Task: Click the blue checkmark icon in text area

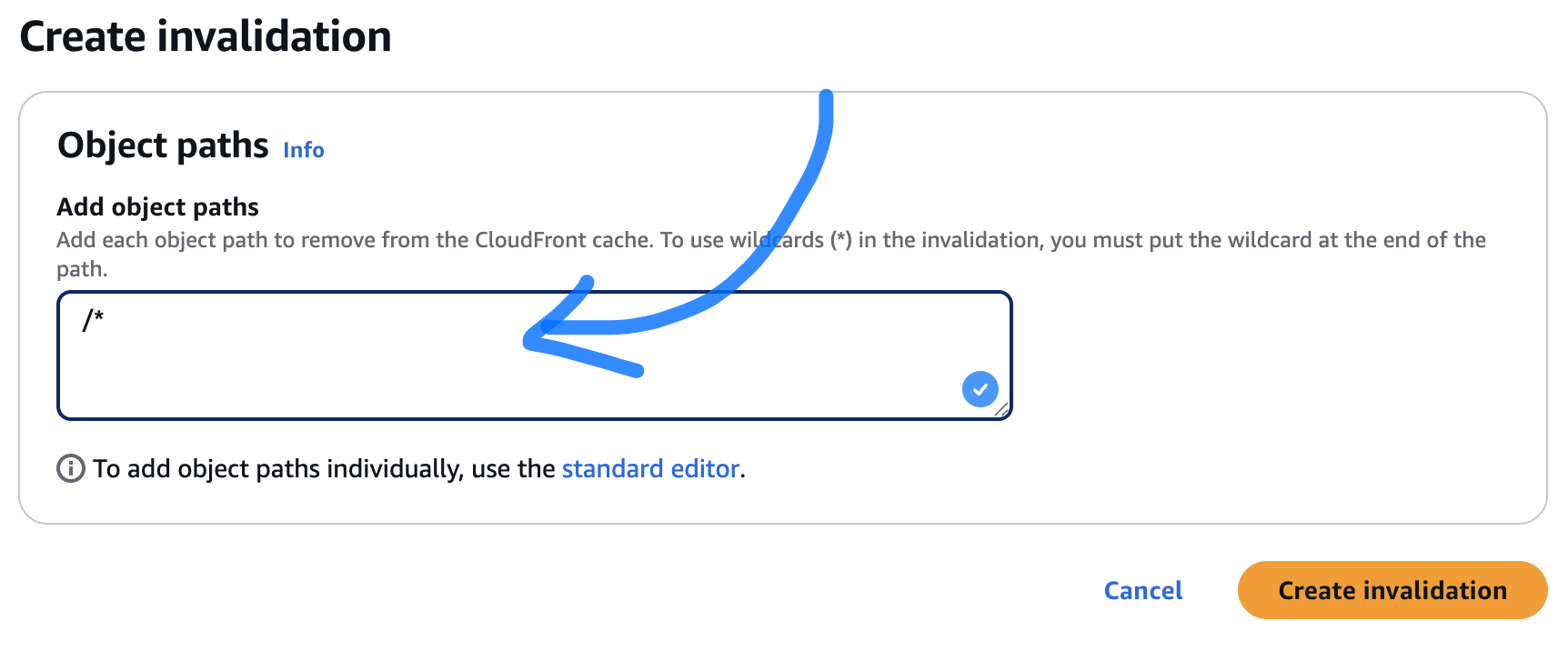Action: (x=980, y=389)
